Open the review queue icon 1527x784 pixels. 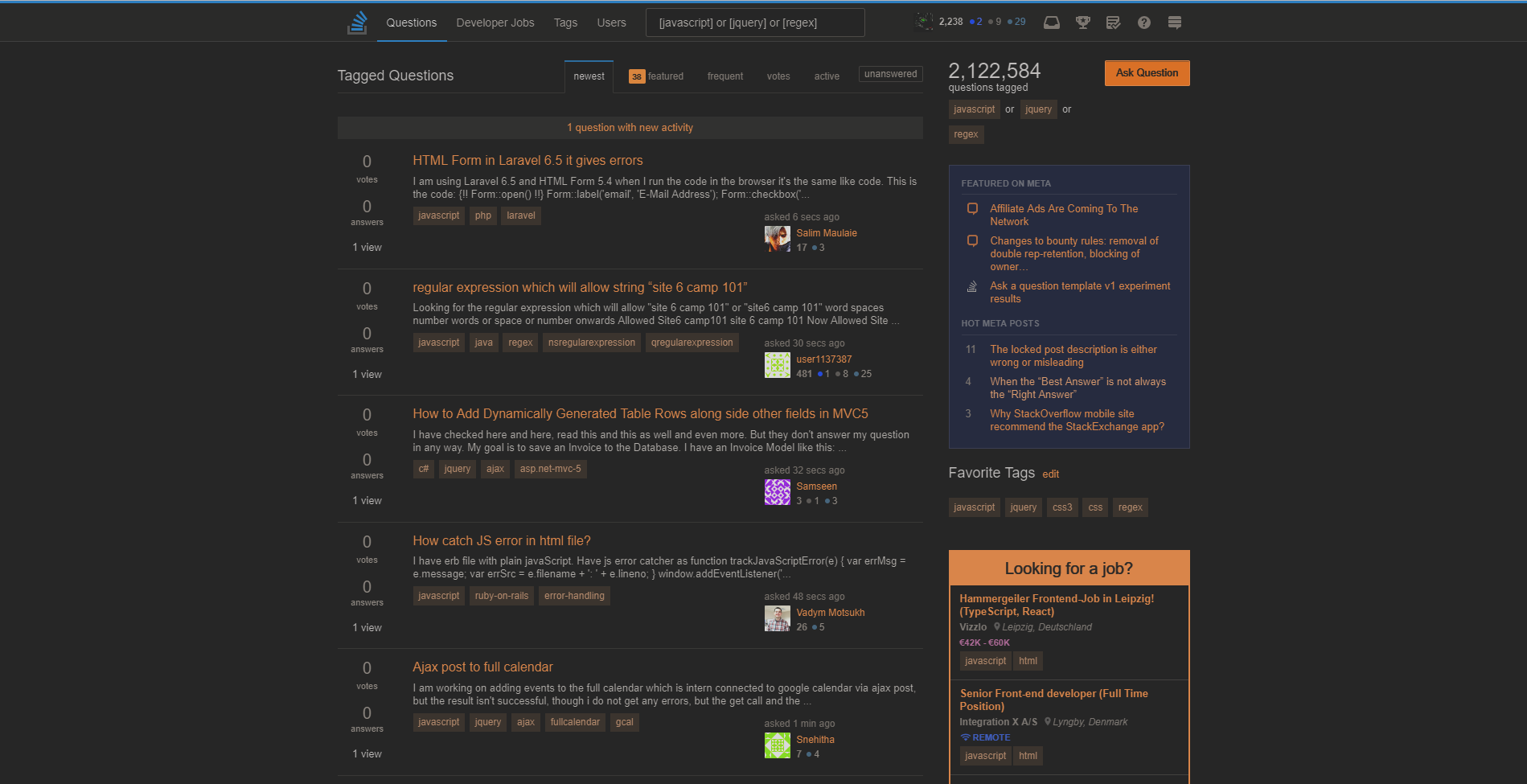(x=1114, y=23)
